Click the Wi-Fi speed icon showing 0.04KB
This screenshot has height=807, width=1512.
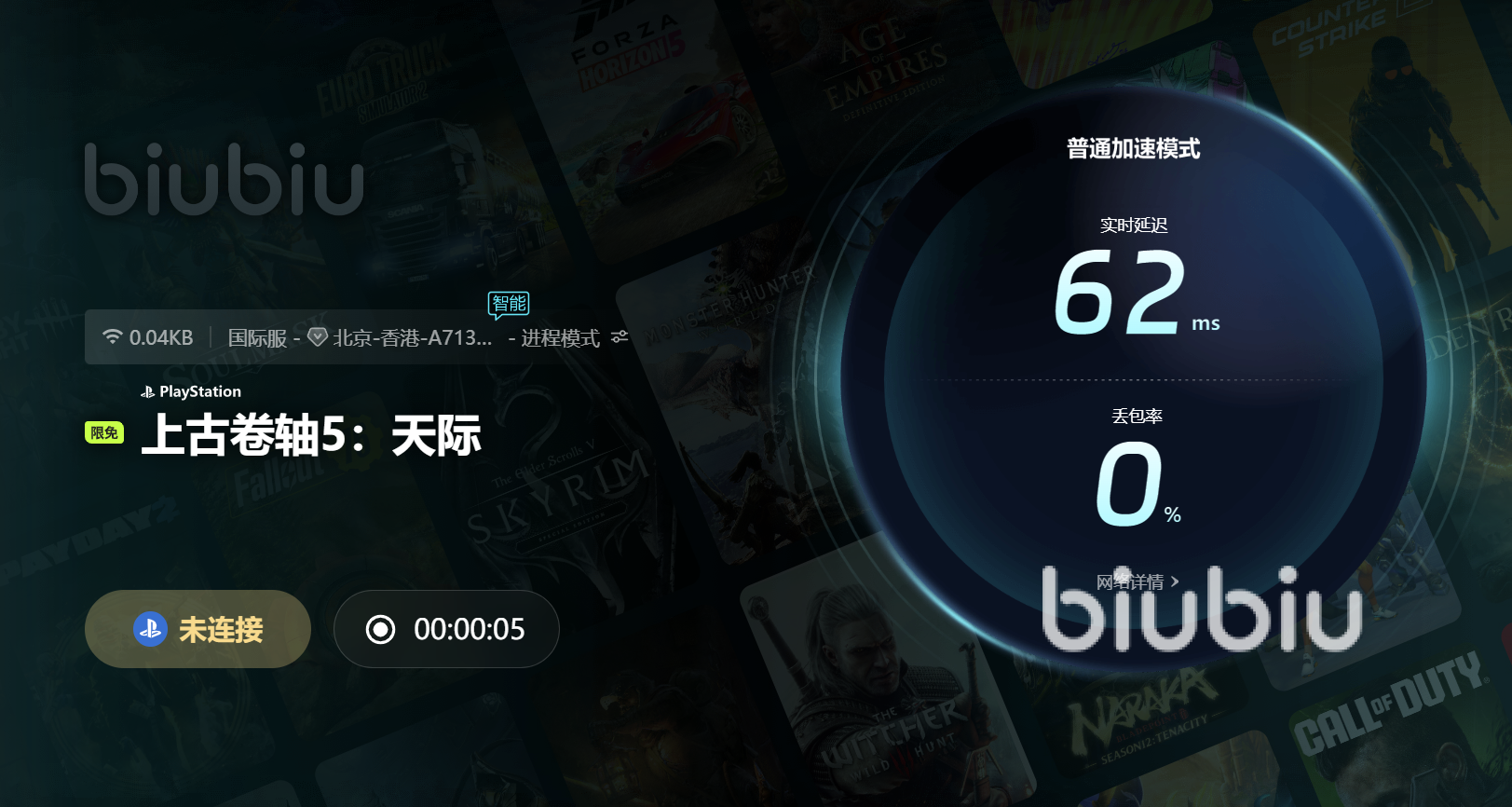(x=113, y=337)
